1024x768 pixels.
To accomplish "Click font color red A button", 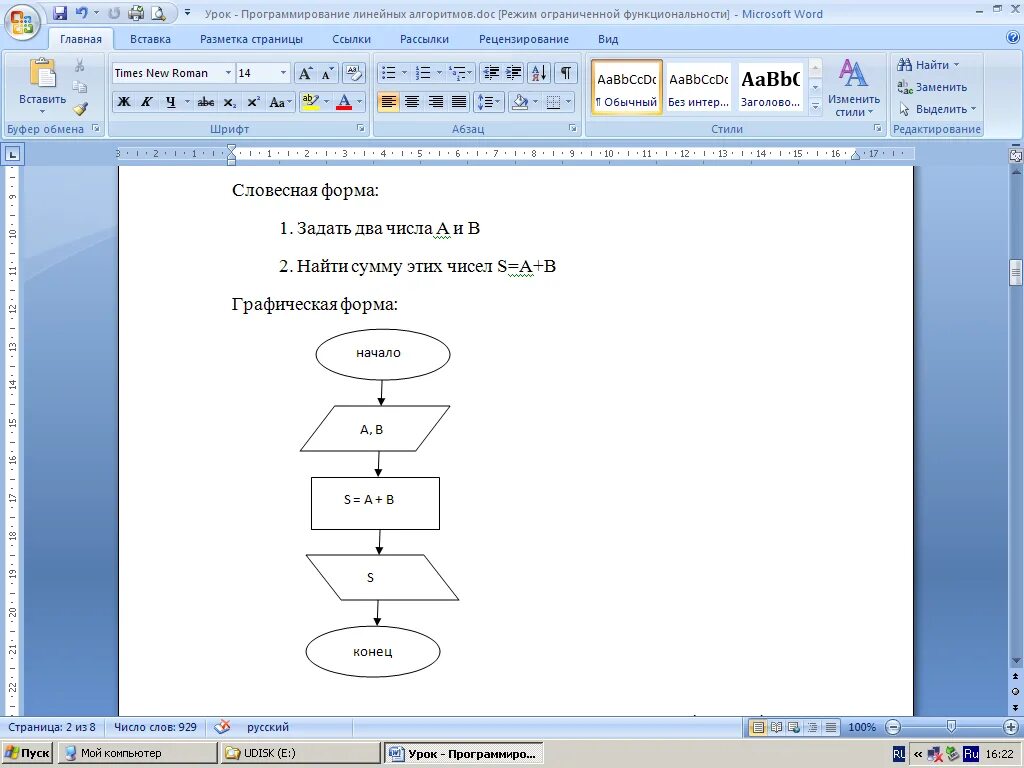I will (344, 102).
